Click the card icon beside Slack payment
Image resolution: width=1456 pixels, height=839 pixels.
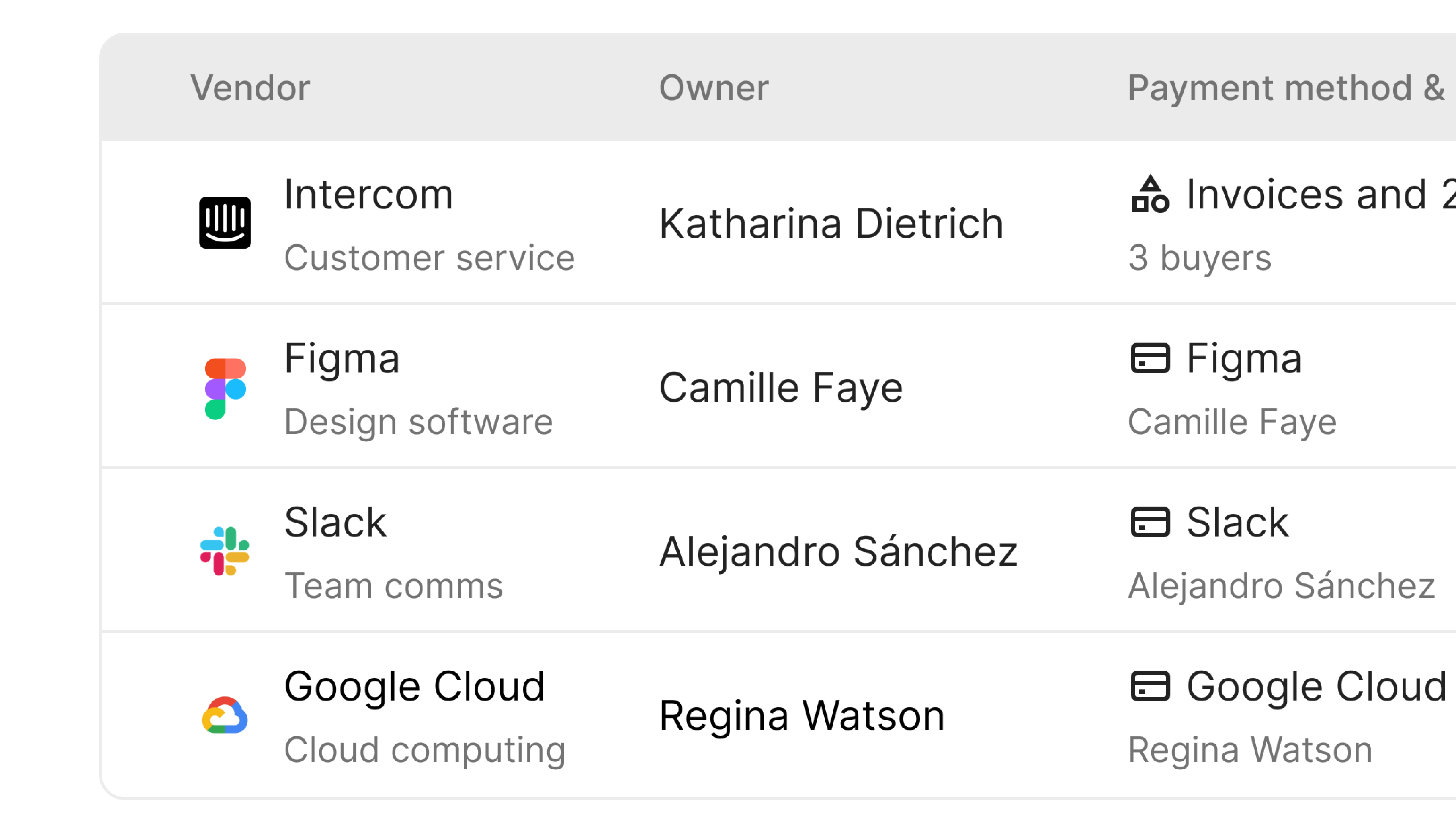pos(1150,522)
